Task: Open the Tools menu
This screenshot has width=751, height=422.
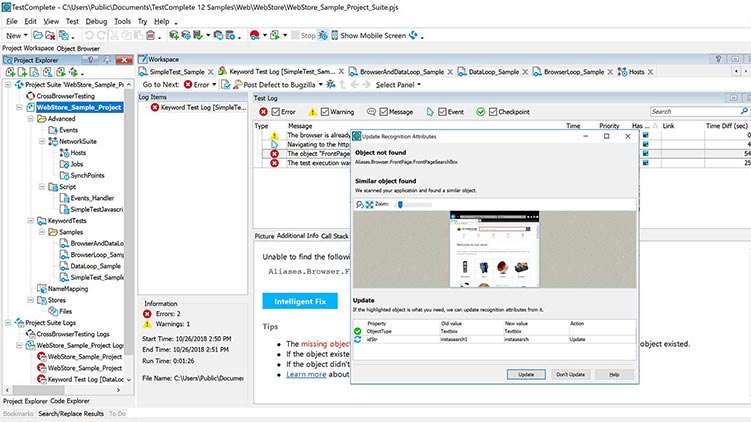Action: point(122,22)
